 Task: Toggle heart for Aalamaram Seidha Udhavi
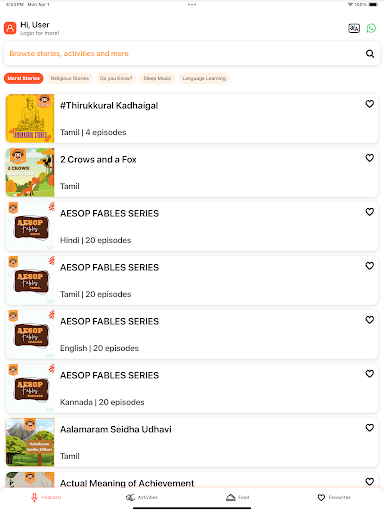(x=369, y=428)
